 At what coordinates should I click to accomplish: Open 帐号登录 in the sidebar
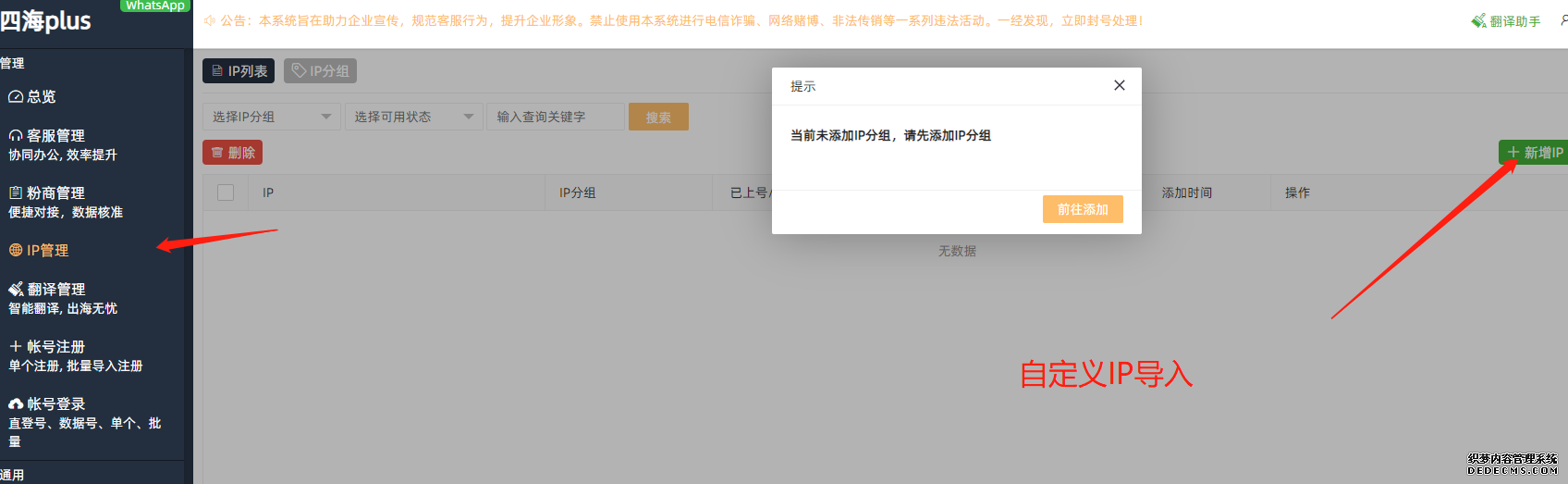55,404
